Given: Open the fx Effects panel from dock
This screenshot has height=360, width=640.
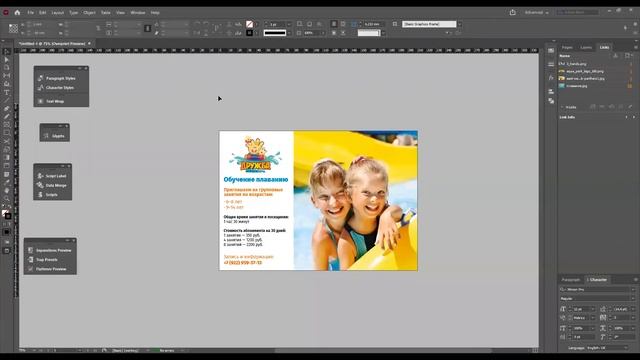Looking at the screenshot, I should click(x=551, y=78).
